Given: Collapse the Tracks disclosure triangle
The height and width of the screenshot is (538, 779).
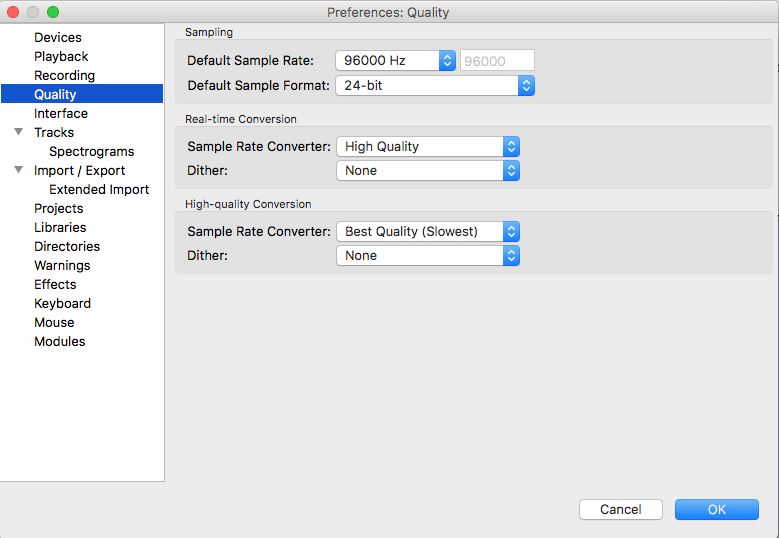Looking at the screenshot, I should 18,132.
